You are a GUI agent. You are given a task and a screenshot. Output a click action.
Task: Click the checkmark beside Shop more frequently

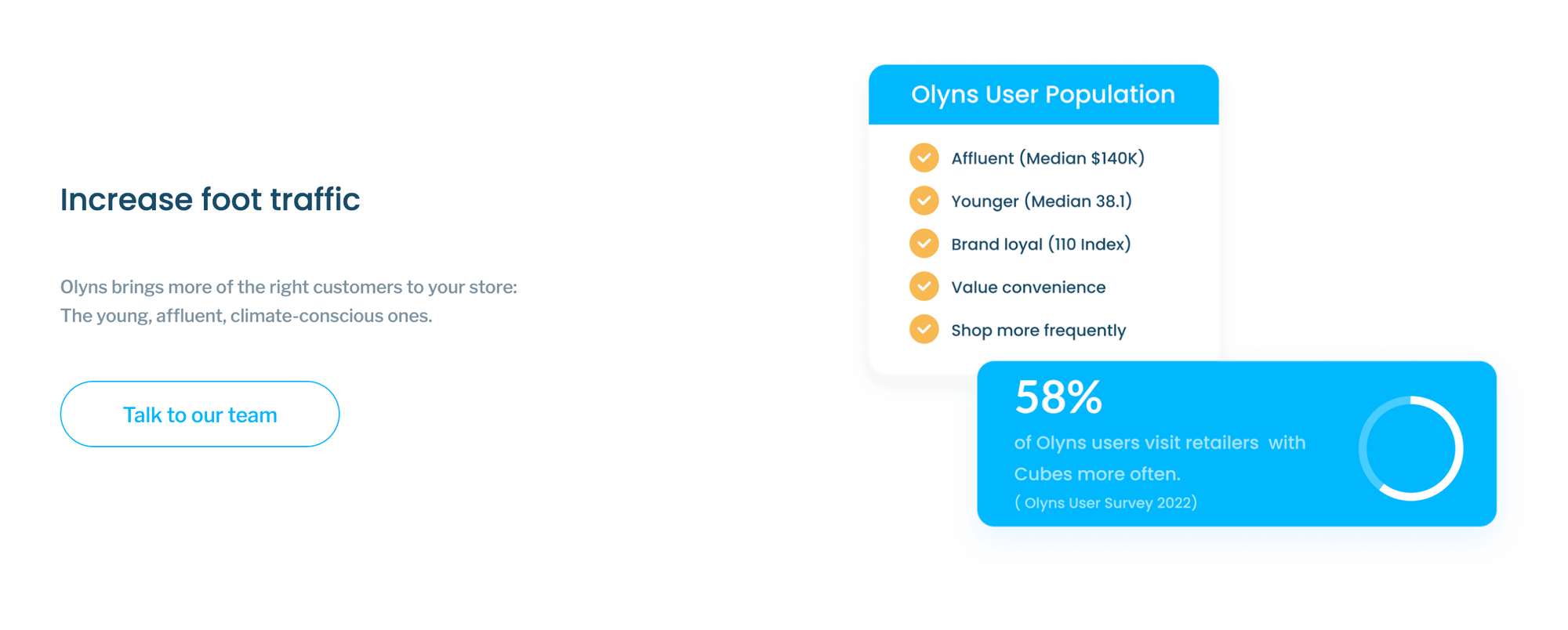click(924, 330)
